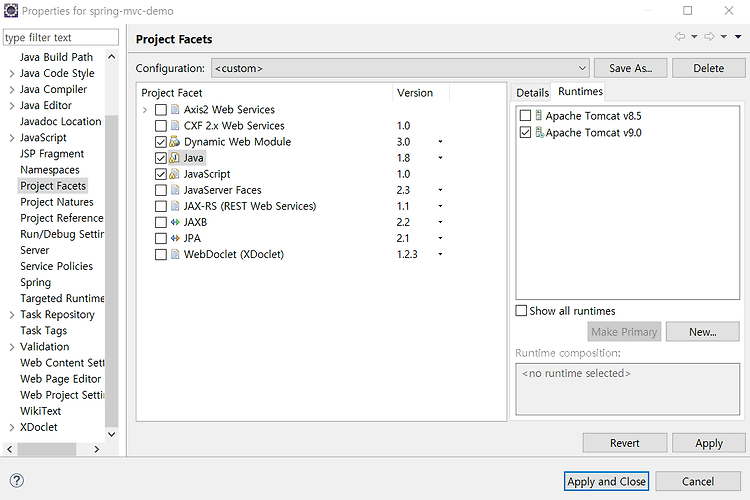This screenshot has height=500, width=750.
Task: Select Project Natures in sidebar
Action: [56, 202]
